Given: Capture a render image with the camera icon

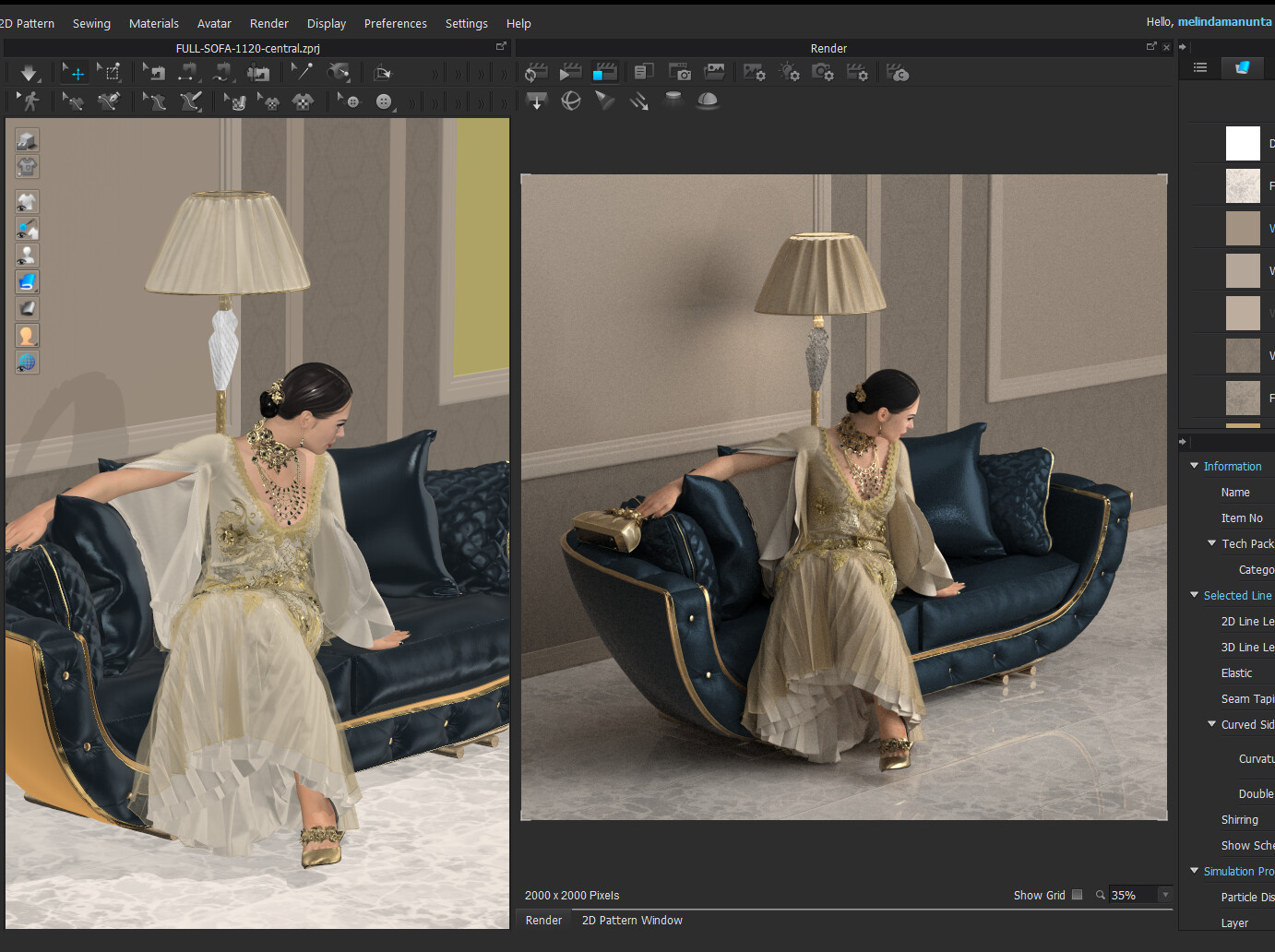Looking at the screenshot, I should [680, 71].
